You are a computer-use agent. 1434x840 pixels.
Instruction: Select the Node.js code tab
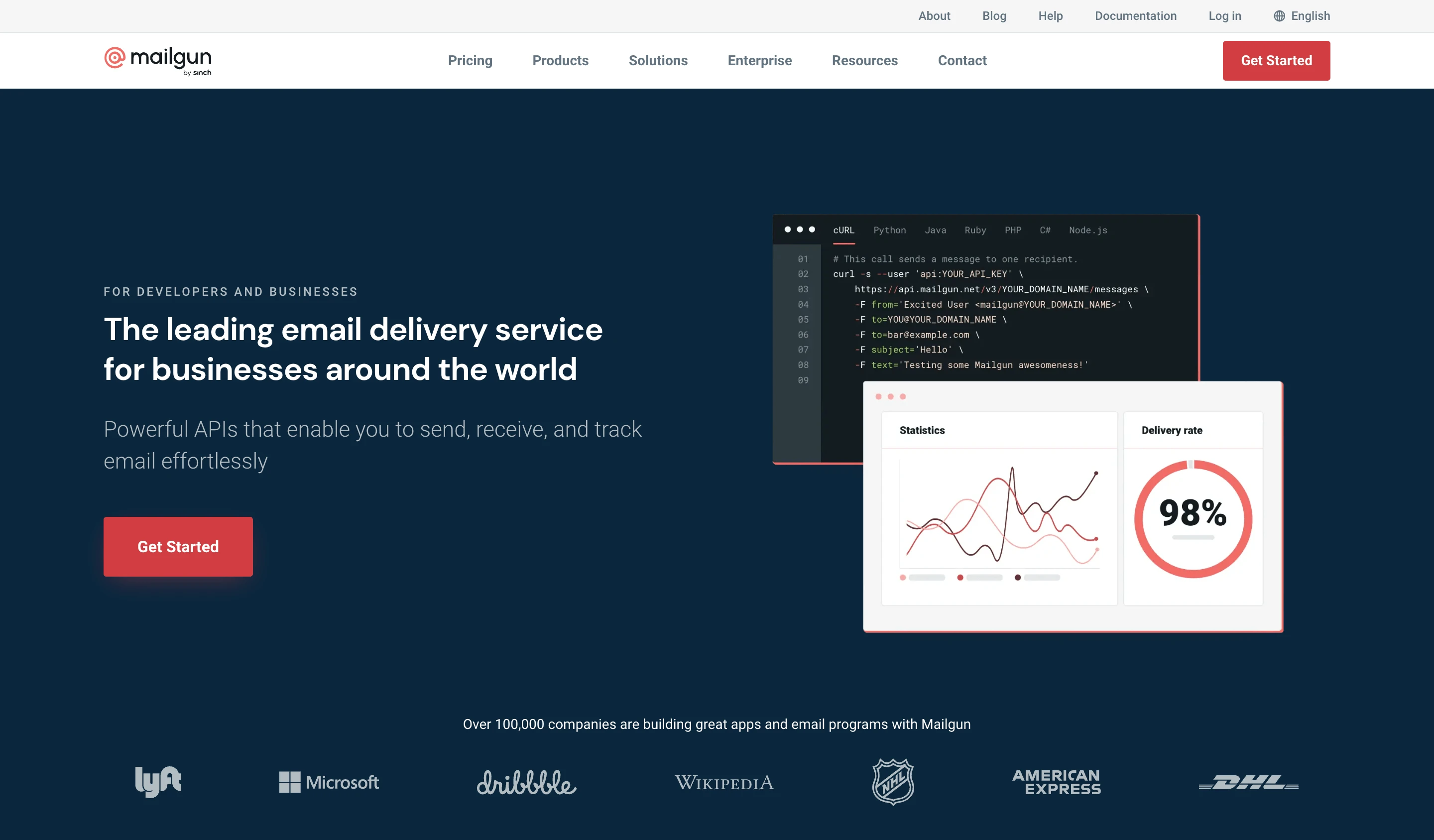[x=1087, y=230]
